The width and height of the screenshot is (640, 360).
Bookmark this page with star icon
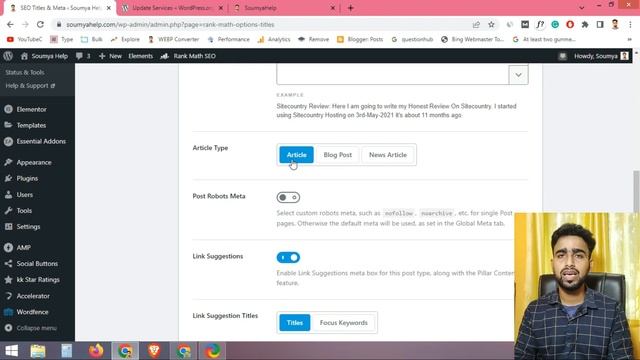(491, 24)
